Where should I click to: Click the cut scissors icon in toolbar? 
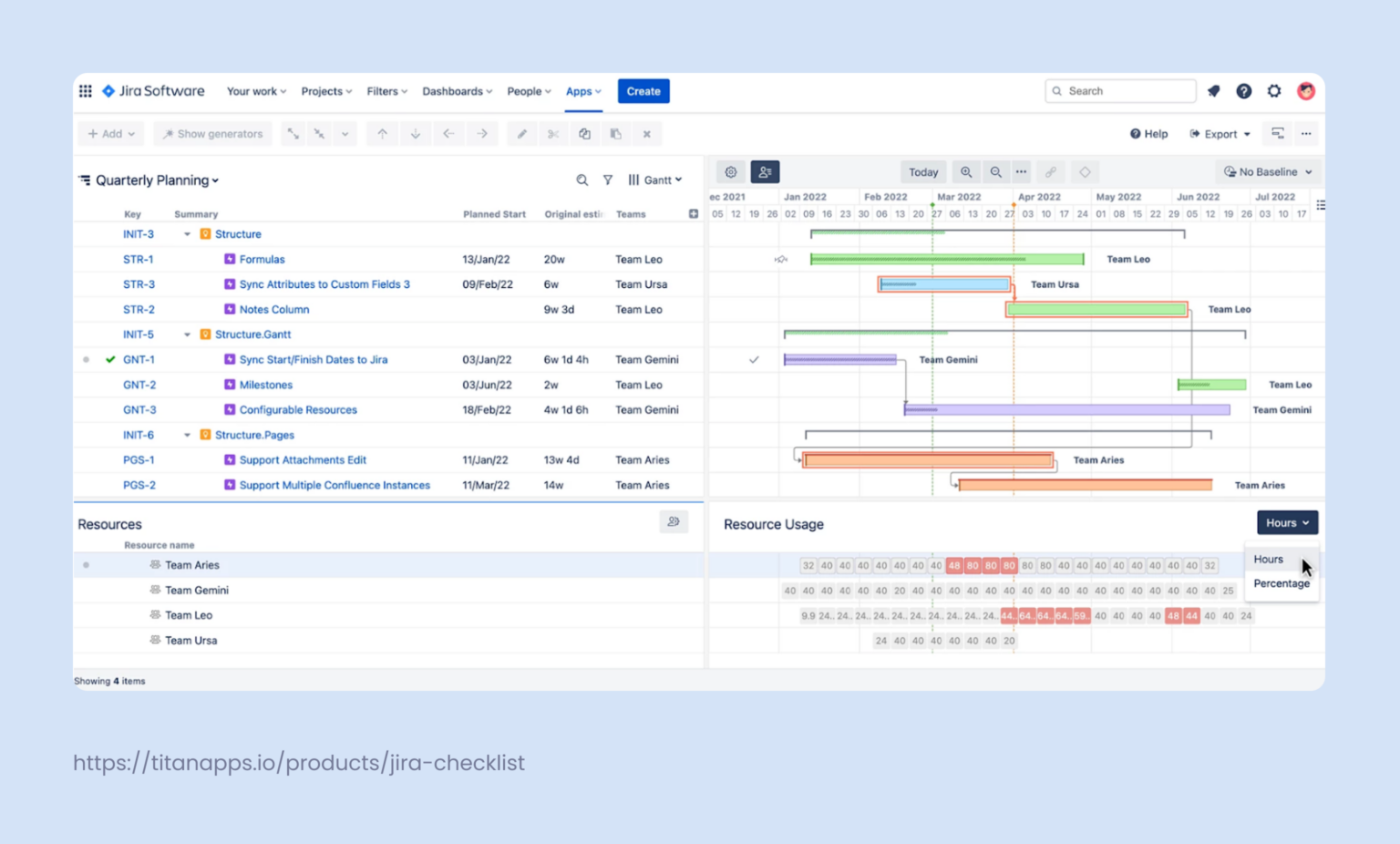tap(553, 134)
